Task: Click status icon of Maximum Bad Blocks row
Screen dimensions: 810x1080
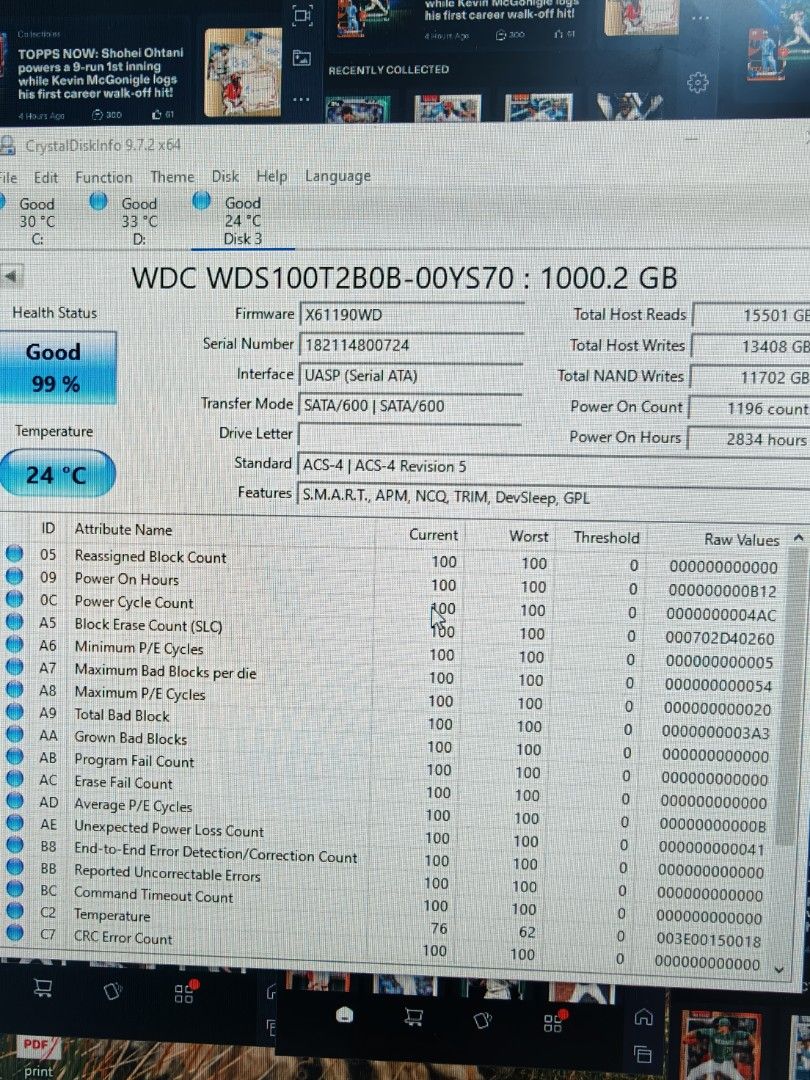Action: pyautogui.click(x=14, y=667)
